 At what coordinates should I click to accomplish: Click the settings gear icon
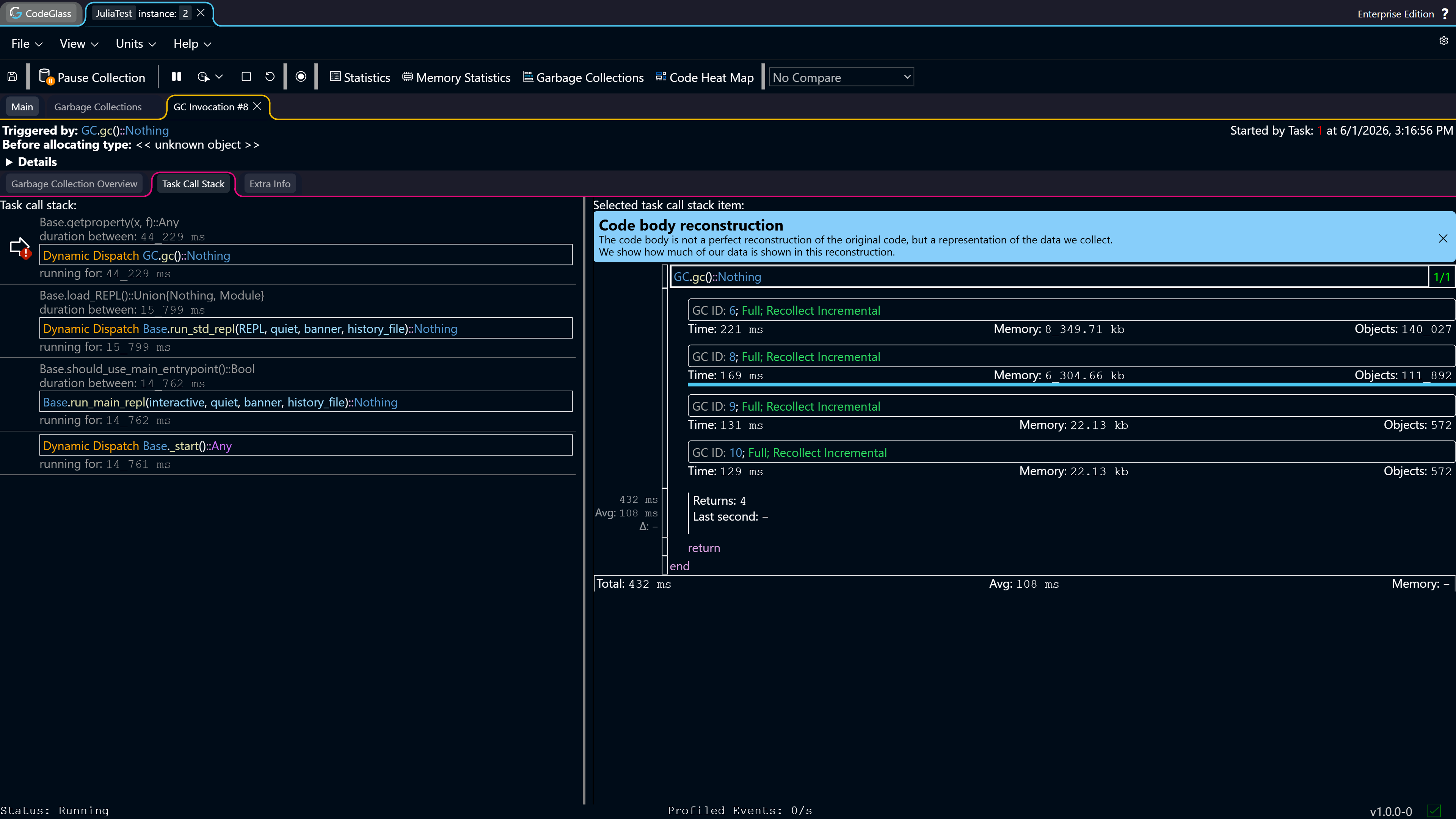(x=1443, y=41)
